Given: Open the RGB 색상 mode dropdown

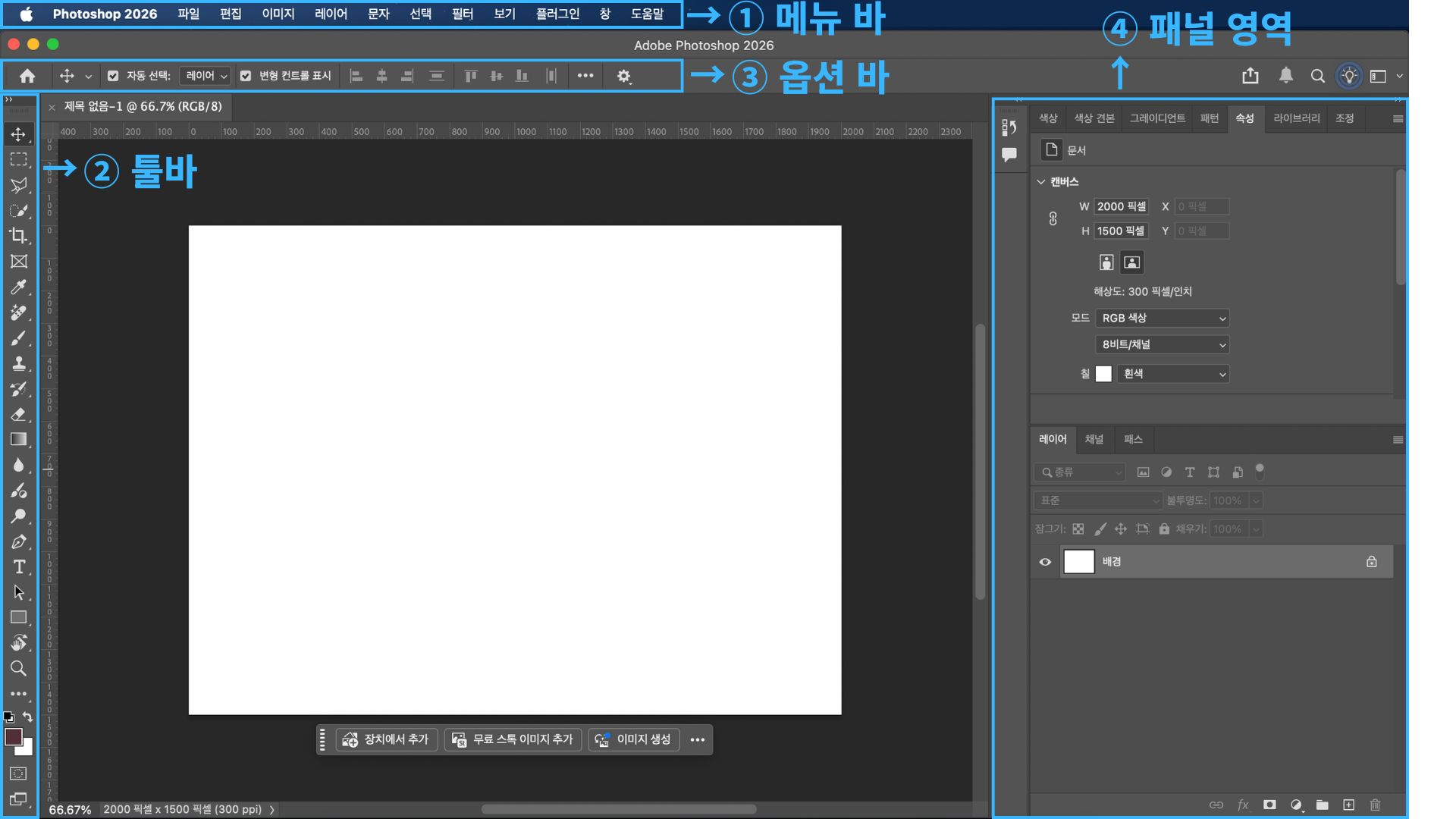Looking at the screenshot, I should tap(1163, 318).
